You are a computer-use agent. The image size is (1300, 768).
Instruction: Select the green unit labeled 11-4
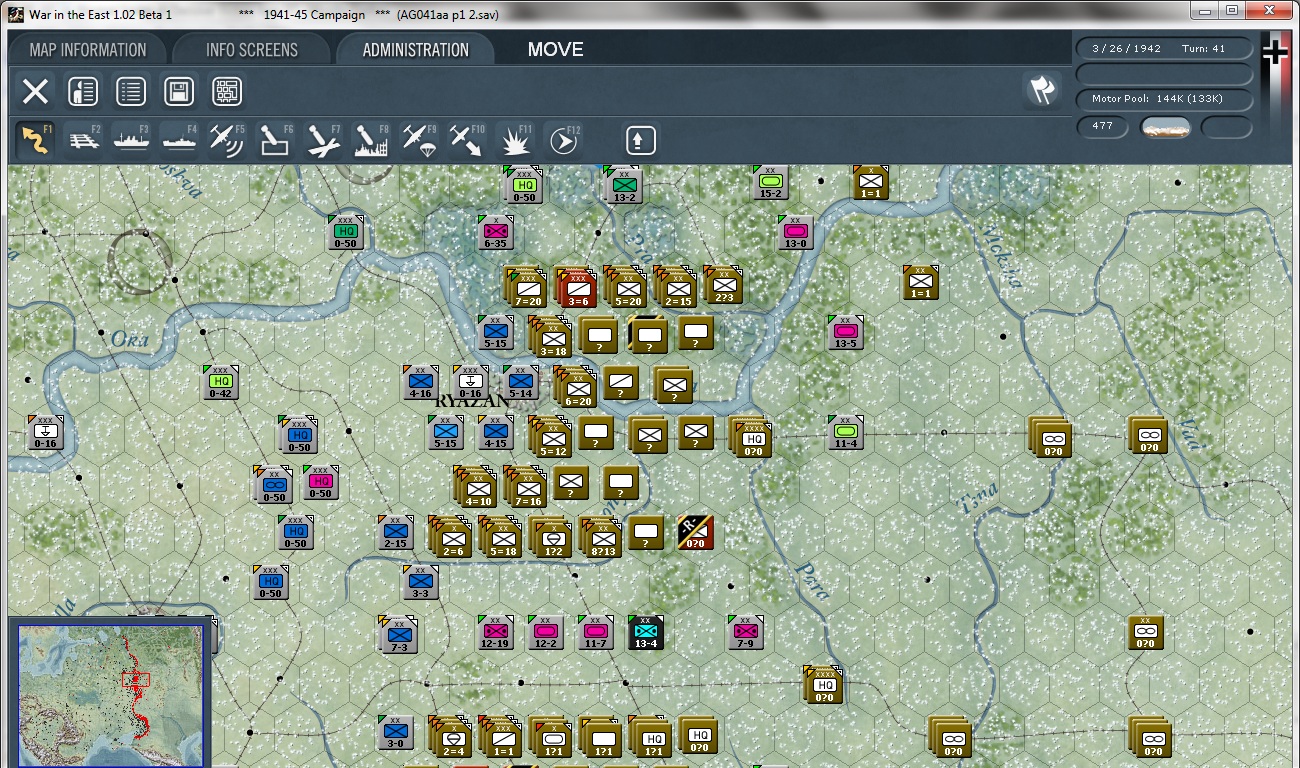(x=845, y=433)
